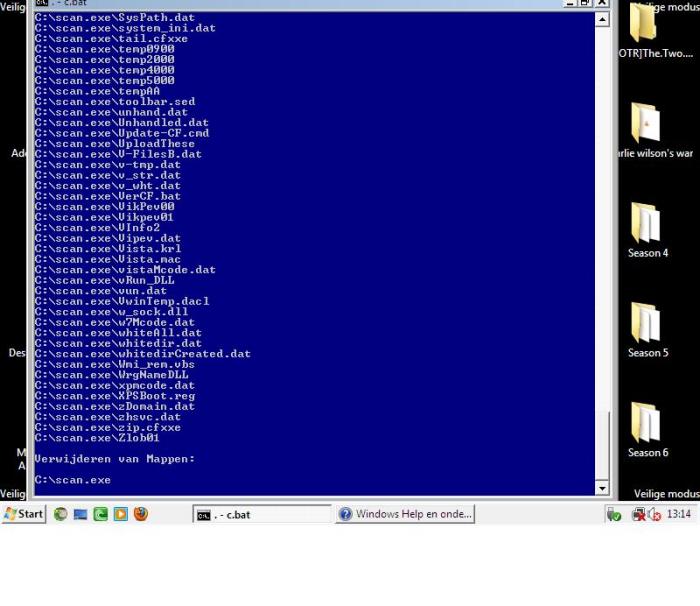
Task: Select the line C:\scan.exe\tempAA
Action: [x=97, y=91]
